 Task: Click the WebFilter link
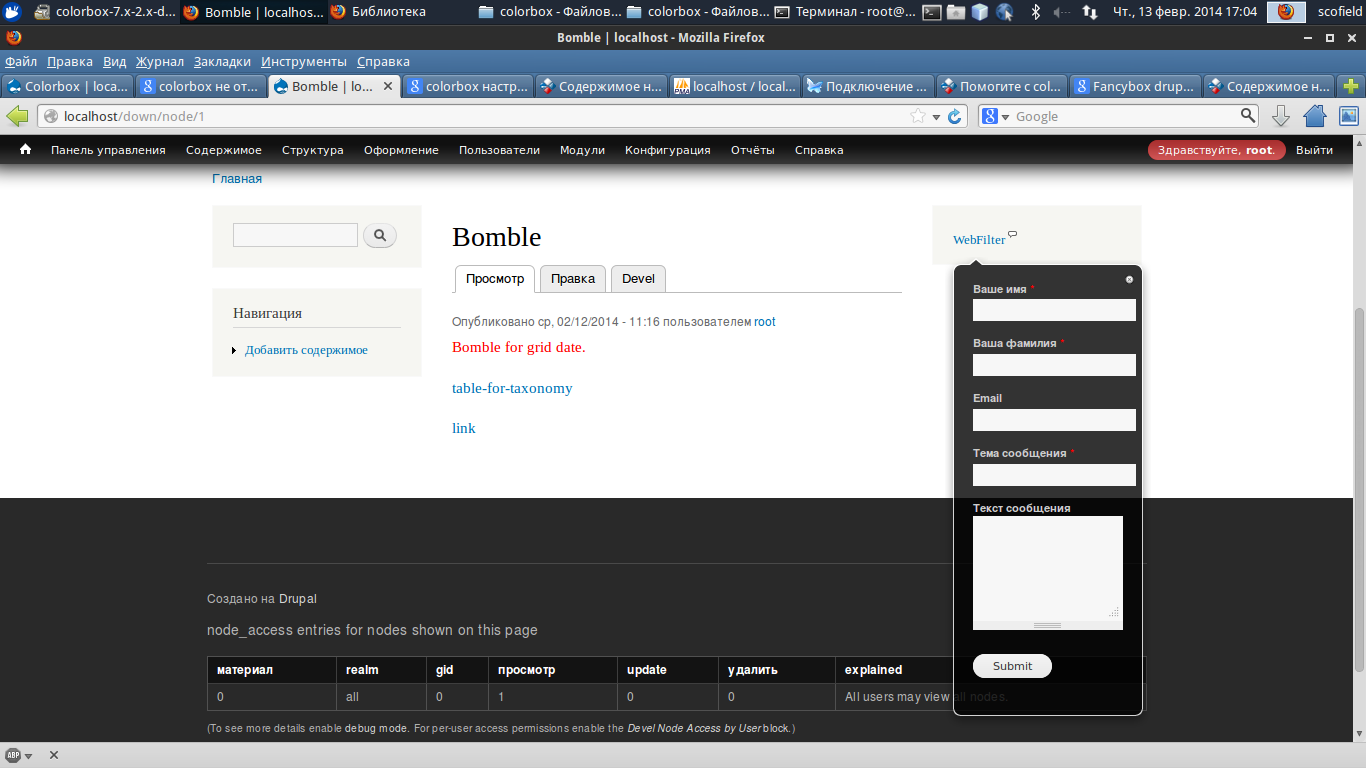point(979,240)
